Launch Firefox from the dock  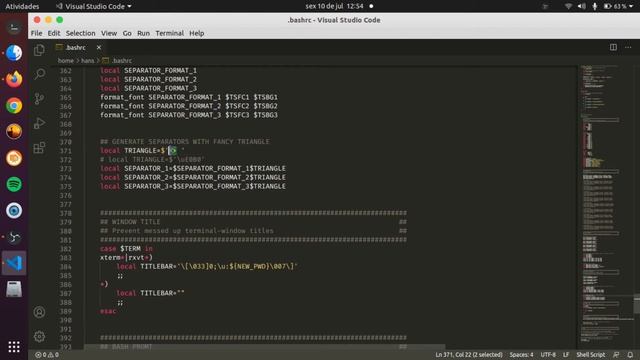[x=14, y=79]
